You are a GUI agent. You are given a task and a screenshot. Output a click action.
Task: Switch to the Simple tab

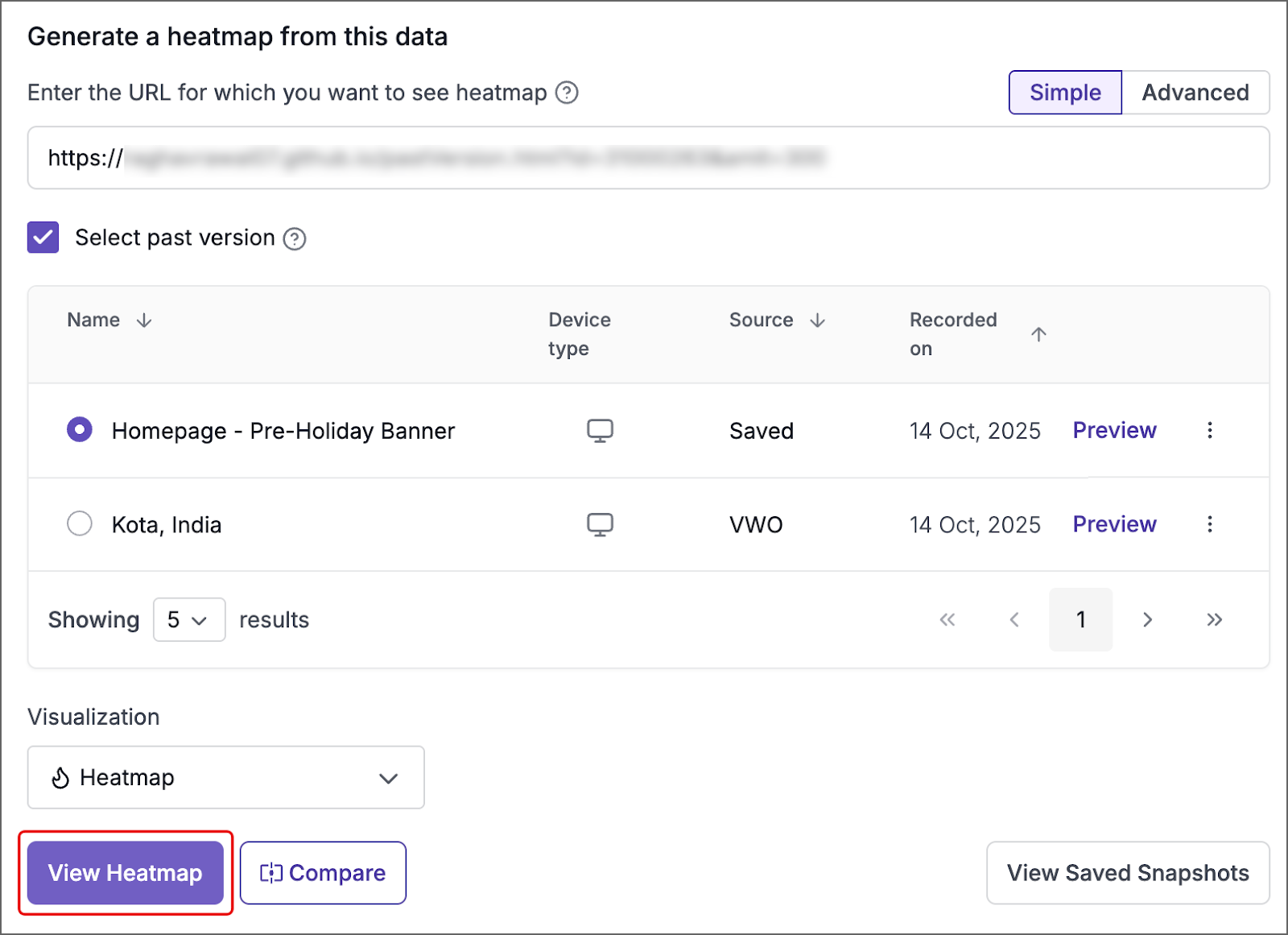click(1064, 93)
